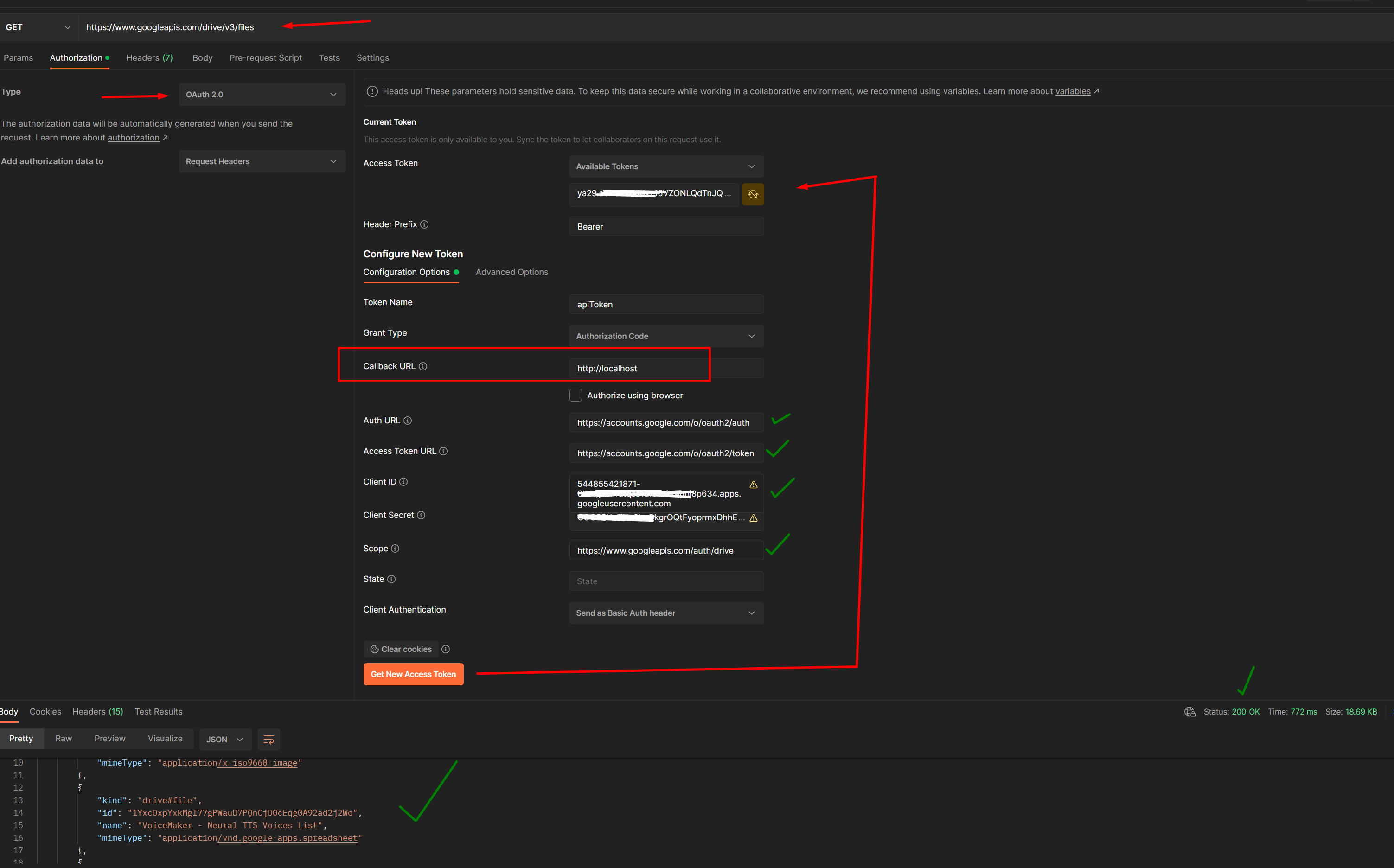This screenshot has width=1394, height=868.
Task: Open the variables link in the alert
Action: tap(1073, 91)
